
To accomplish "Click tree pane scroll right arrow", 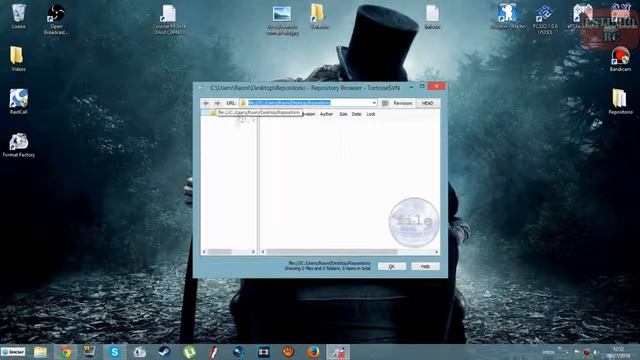I will (253, 252).
